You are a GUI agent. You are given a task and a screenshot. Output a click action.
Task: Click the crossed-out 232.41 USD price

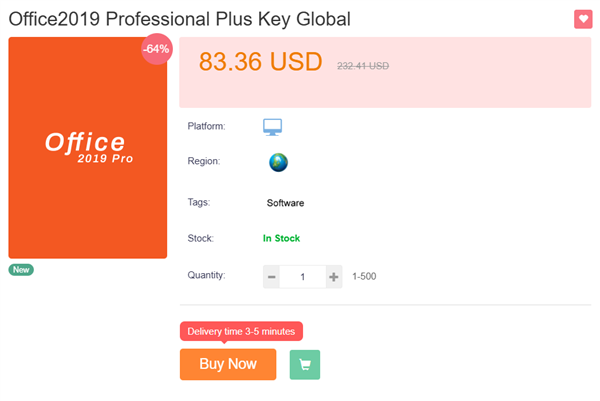tap(363, 66)
